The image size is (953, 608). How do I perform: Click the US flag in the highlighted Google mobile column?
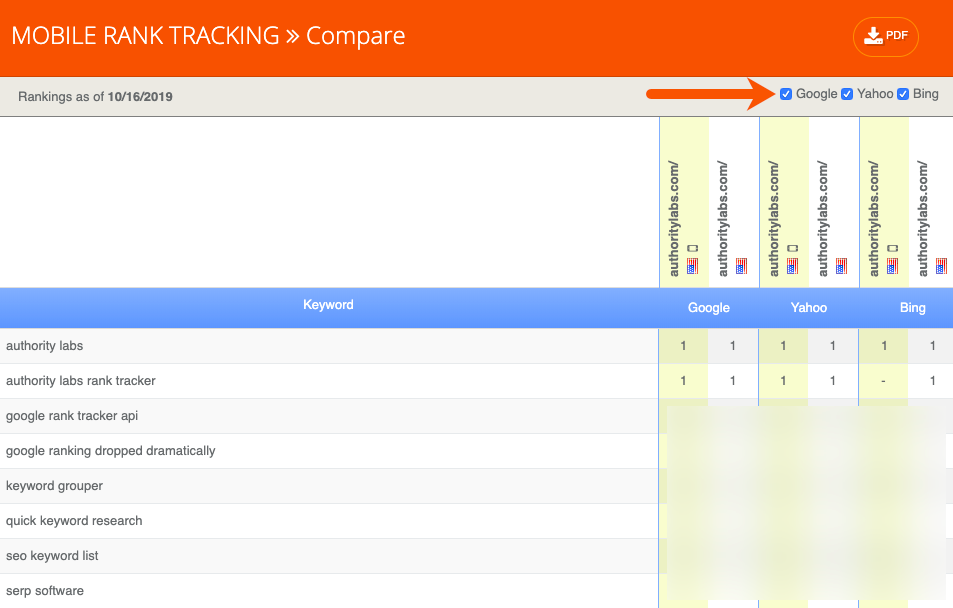tap(692, 266)
